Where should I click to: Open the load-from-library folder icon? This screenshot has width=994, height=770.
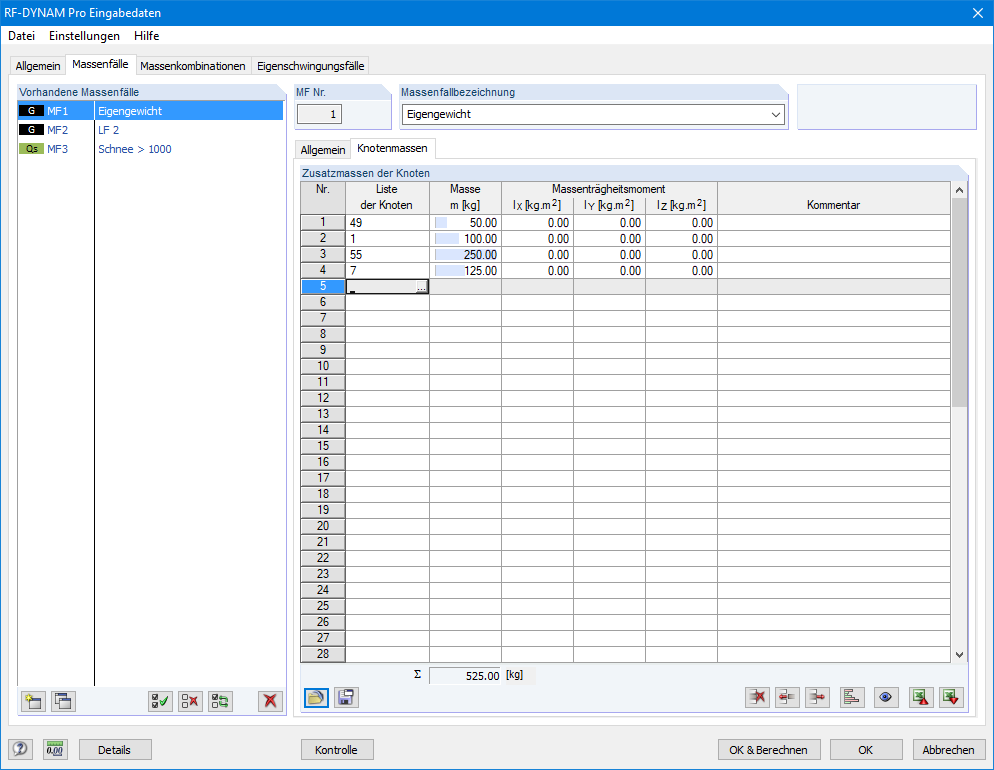point(316,698)
